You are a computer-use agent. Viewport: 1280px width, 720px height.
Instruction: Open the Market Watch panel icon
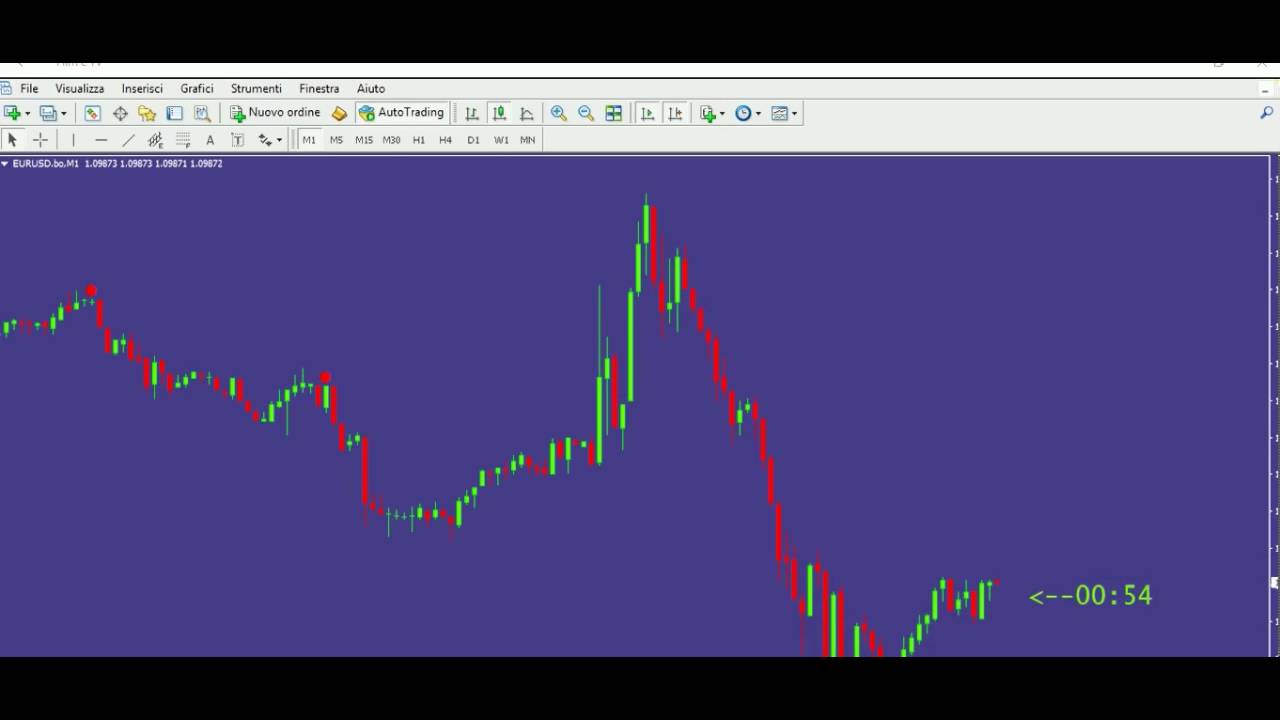(92, 114)
